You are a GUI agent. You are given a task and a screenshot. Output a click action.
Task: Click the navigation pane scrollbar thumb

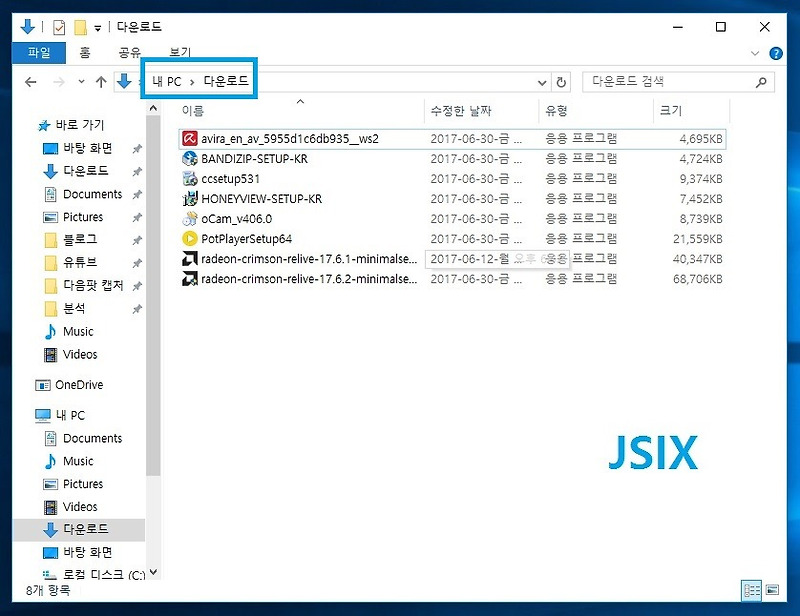point(153,296)
